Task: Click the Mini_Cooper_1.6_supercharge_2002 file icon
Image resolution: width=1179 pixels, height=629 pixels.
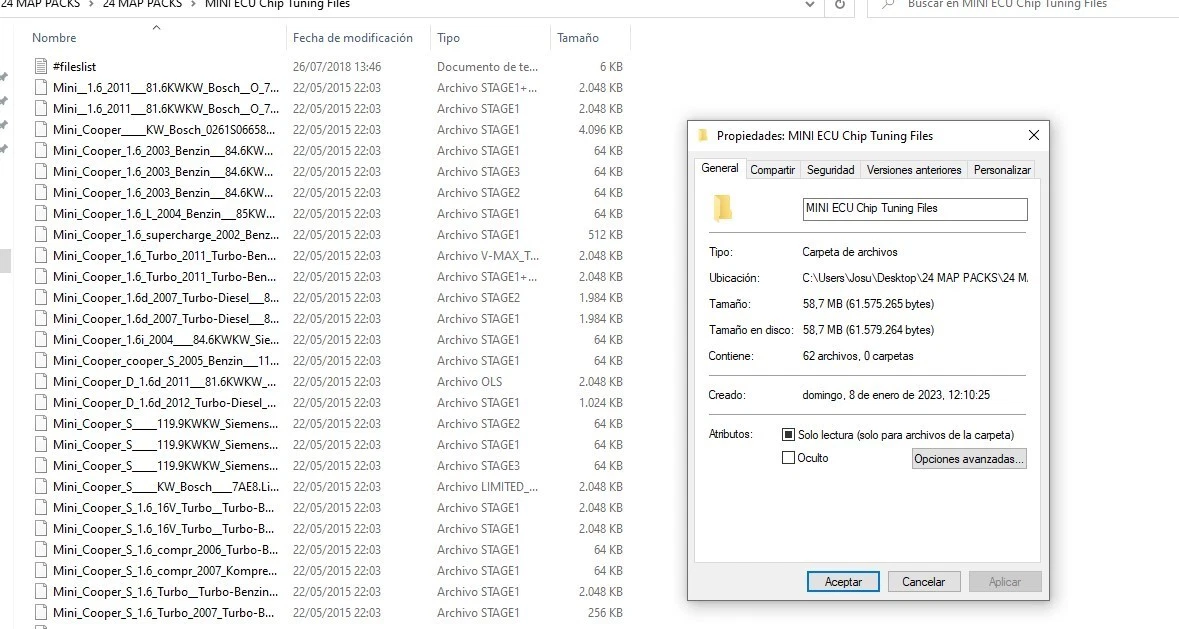Action: point(41,234)
